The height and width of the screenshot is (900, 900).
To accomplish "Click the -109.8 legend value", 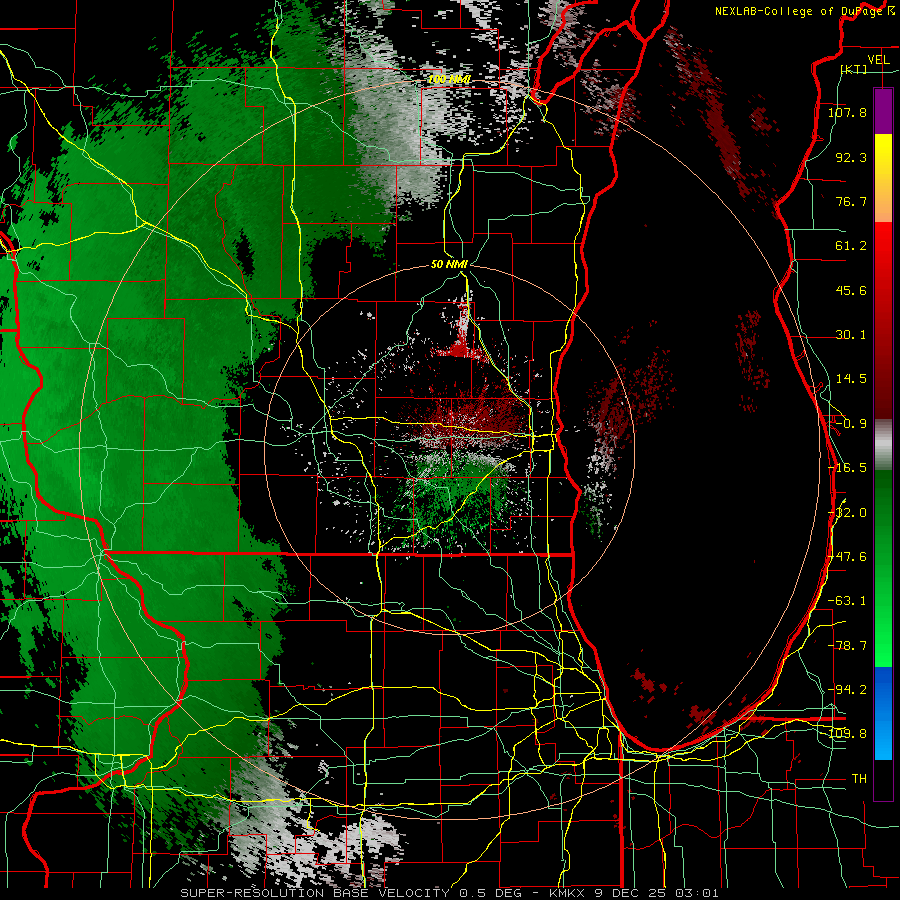I will (x=848, y=734).
